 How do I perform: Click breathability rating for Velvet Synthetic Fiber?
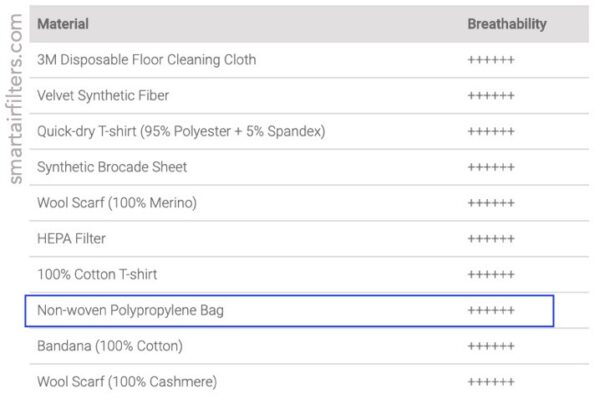tap(491, 96)
